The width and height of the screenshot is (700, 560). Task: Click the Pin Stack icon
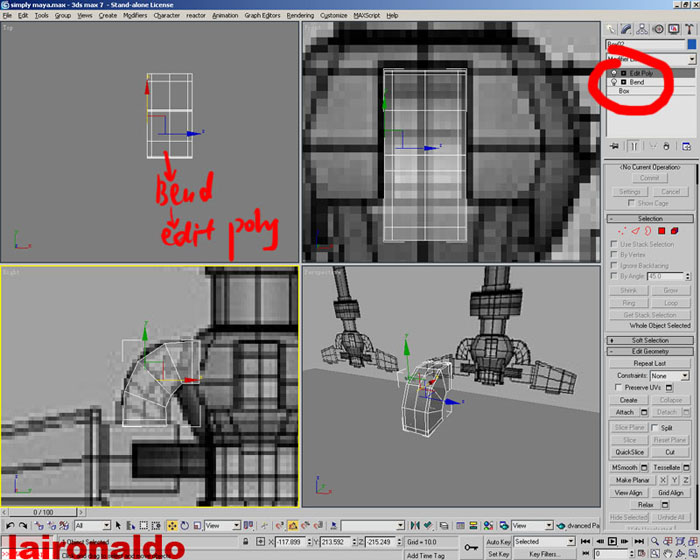[614, 145]
